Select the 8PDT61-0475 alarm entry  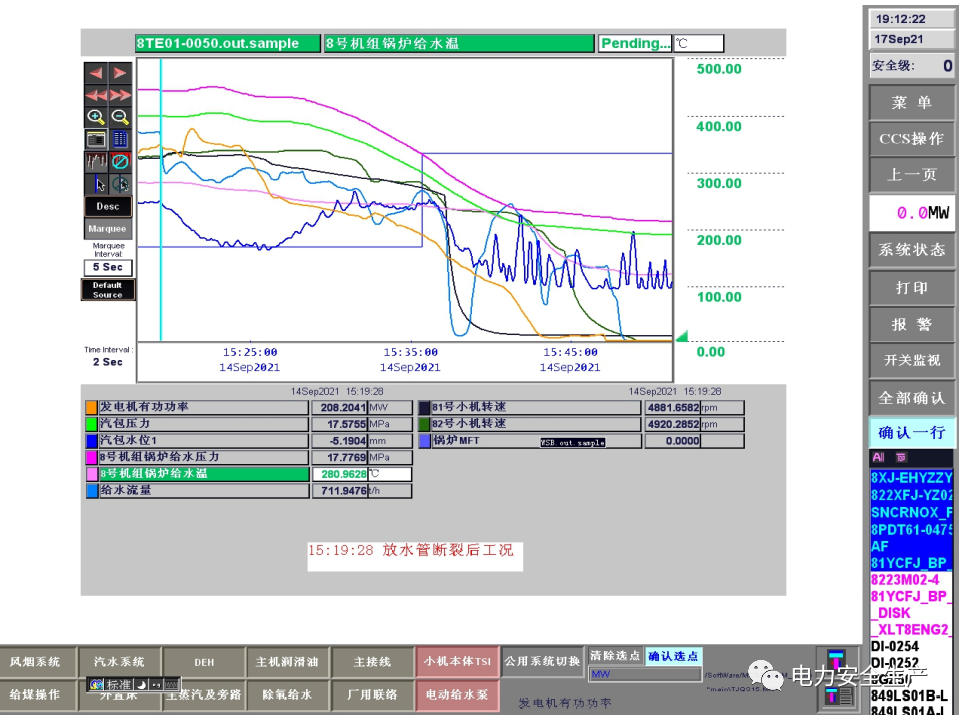911,530
